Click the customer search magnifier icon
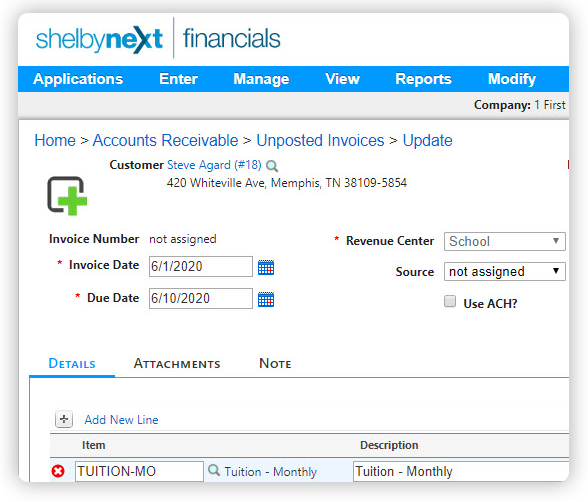The width and height of the screenshot is (588, 502). (x=272, y=166)
